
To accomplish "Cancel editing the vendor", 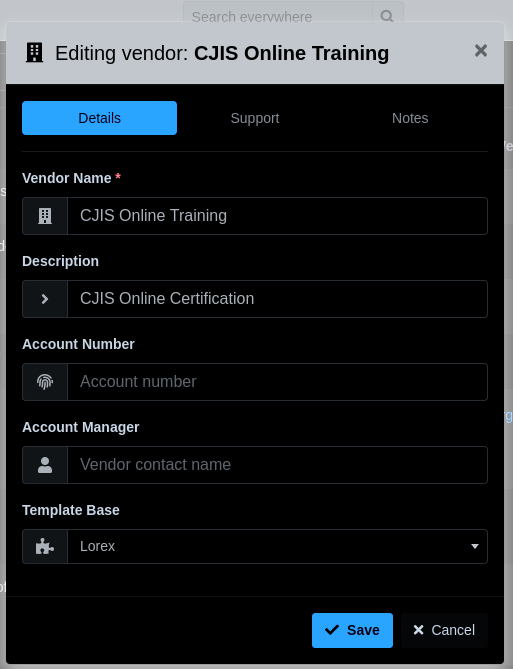I will pyautogui.click(x=444, y=630).
